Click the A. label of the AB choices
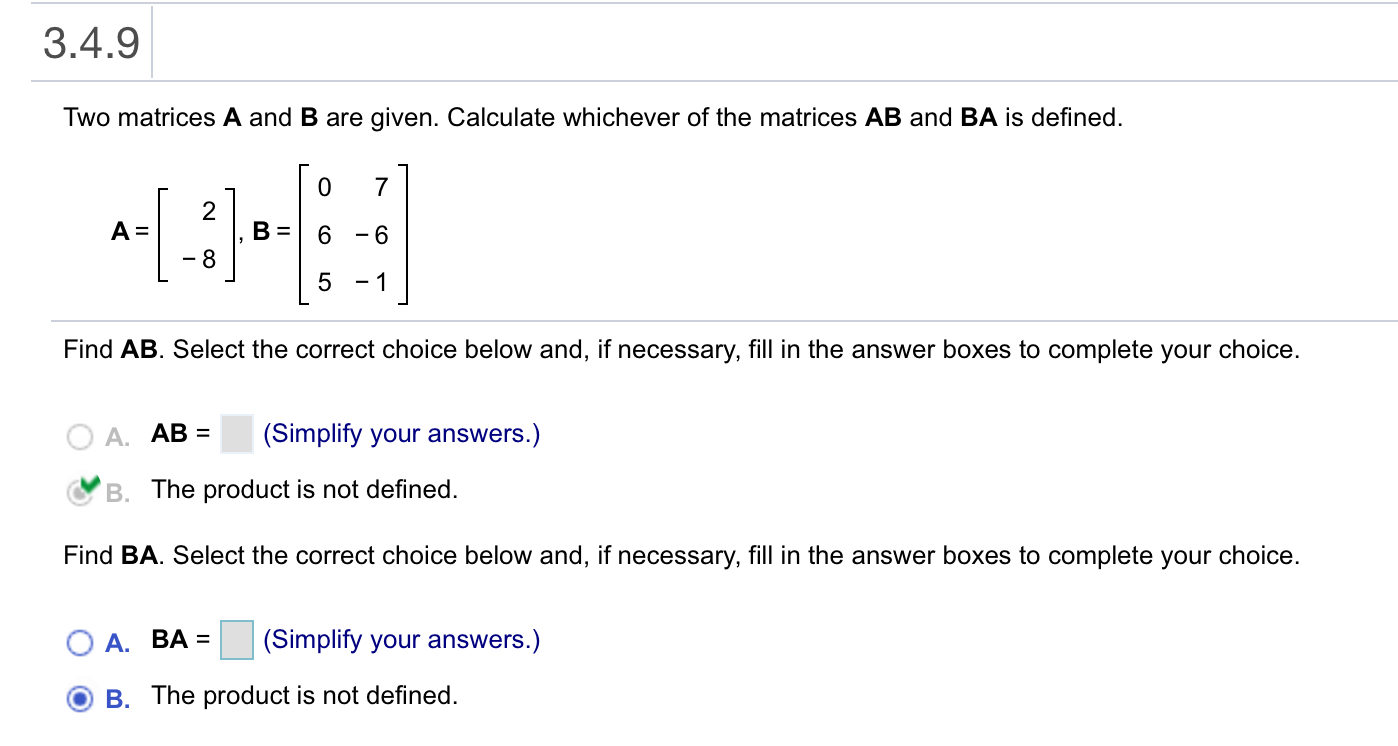Viewport: 1398px width, 746px height. click(114, 434)
